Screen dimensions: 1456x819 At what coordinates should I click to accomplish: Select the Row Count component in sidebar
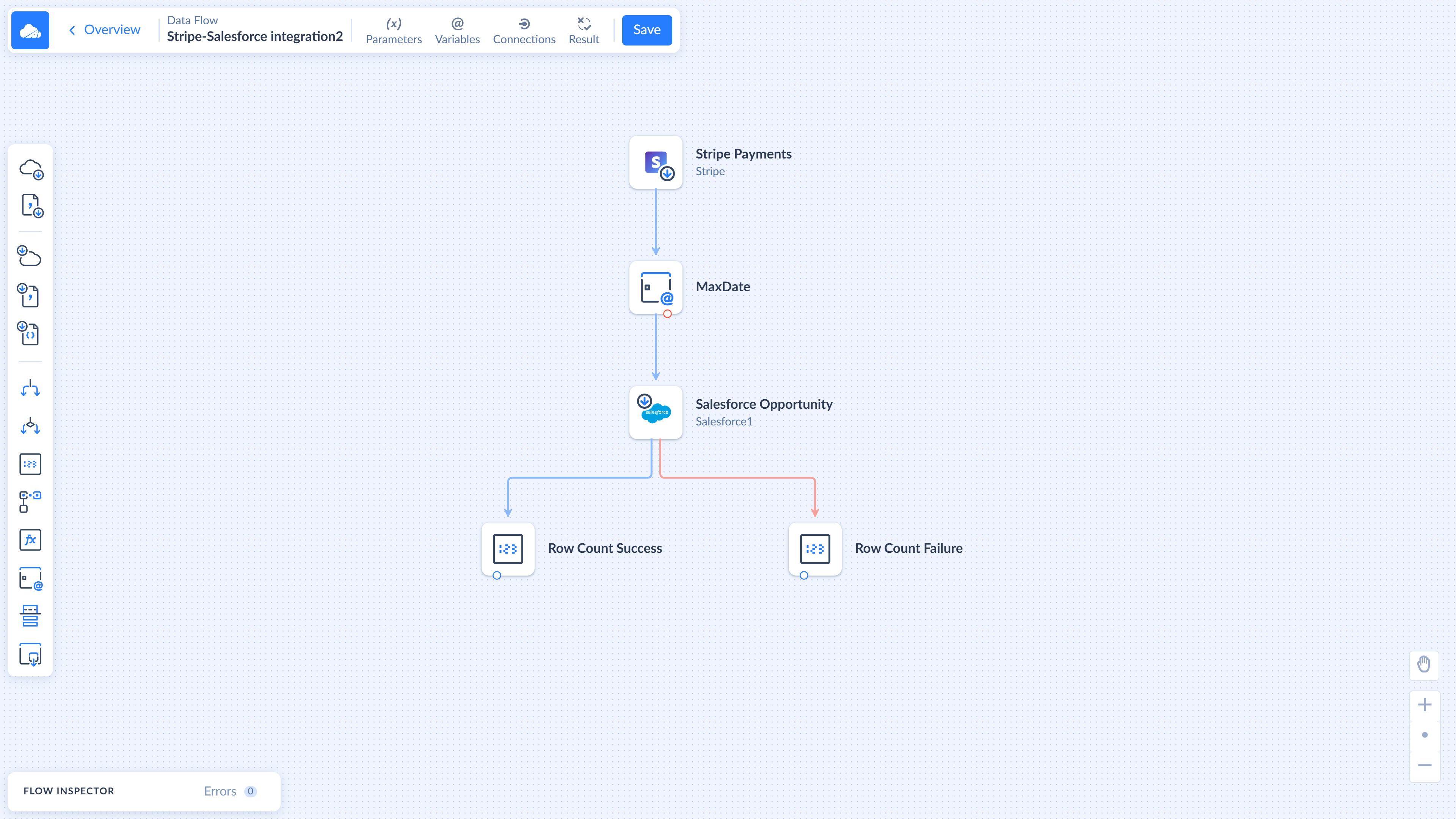click(30, 464)
